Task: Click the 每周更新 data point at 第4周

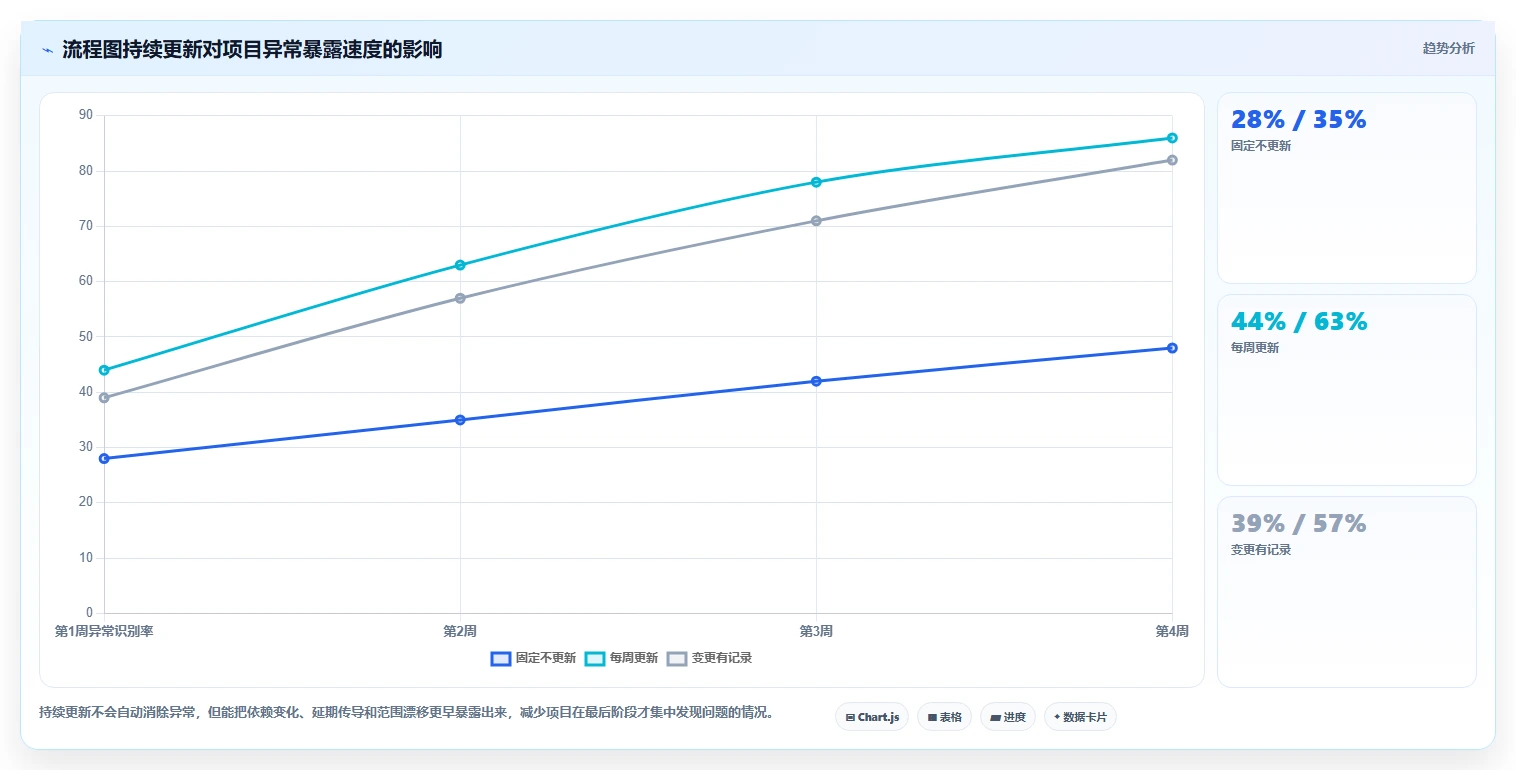Action: (1172, 138)
